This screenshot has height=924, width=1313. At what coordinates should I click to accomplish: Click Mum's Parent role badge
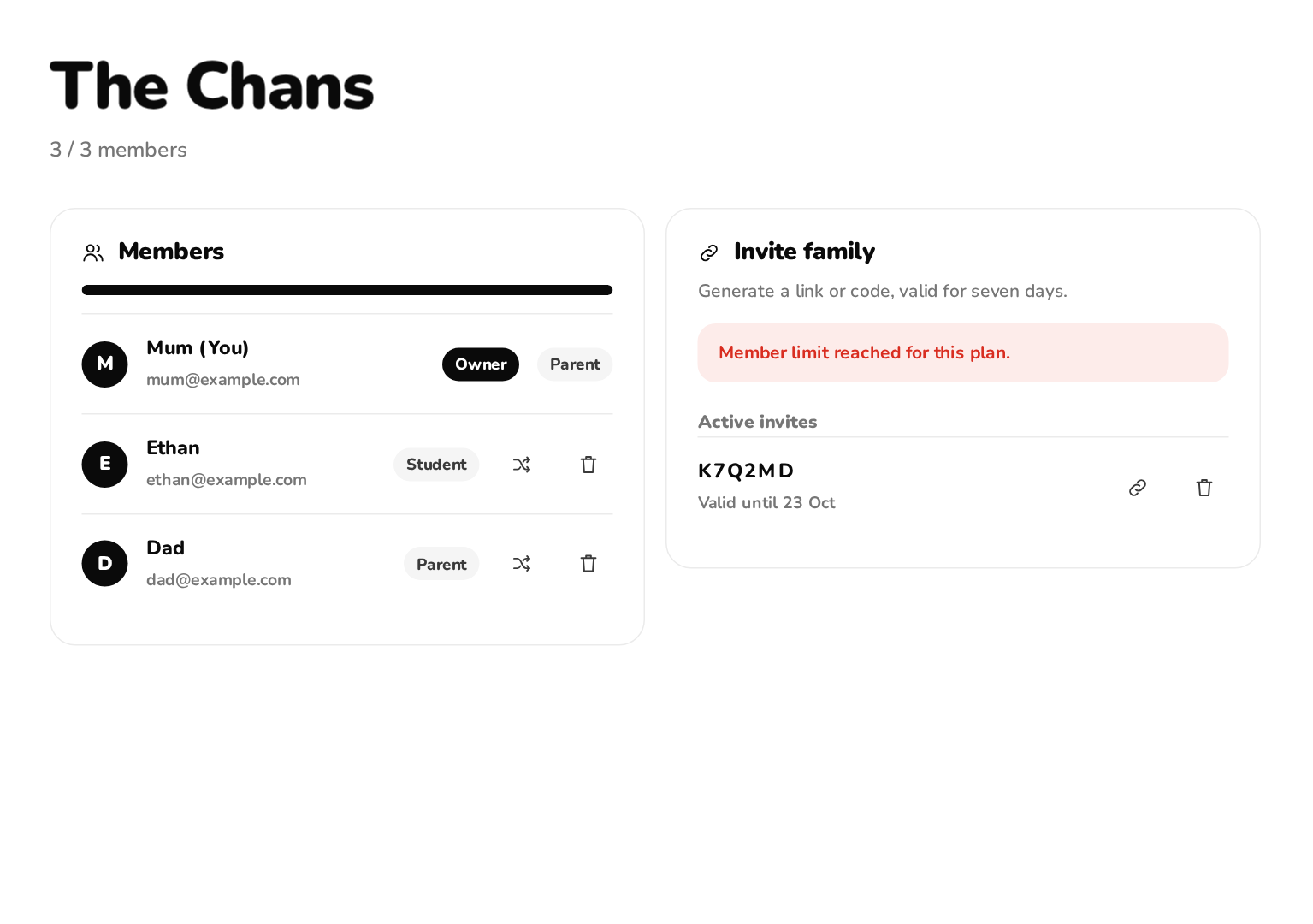pyautogui.click(x=575, y=364)
